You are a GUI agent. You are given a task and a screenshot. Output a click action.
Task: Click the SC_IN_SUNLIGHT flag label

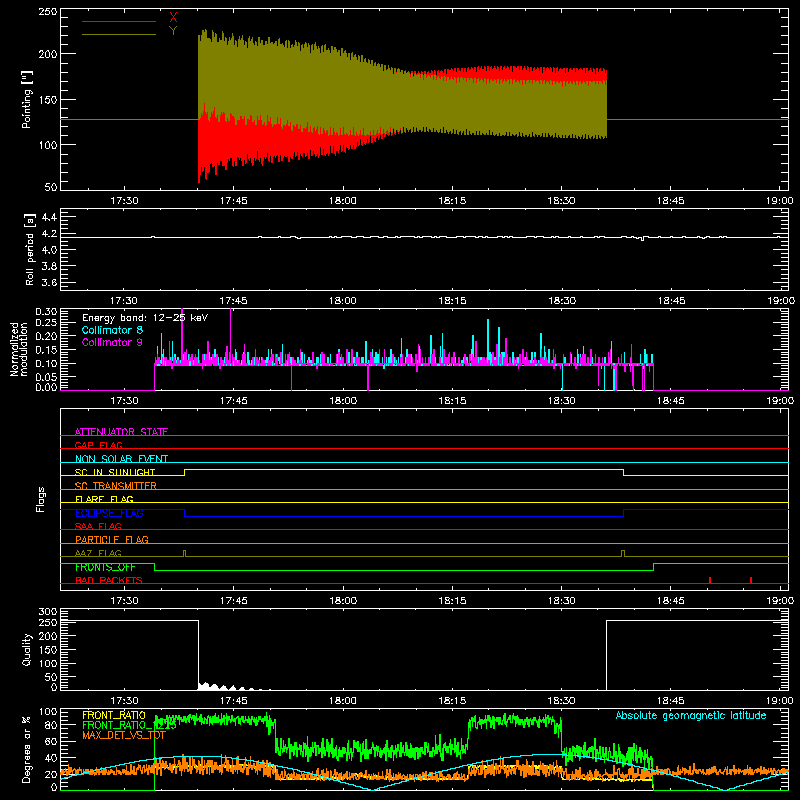coord(115,472)
